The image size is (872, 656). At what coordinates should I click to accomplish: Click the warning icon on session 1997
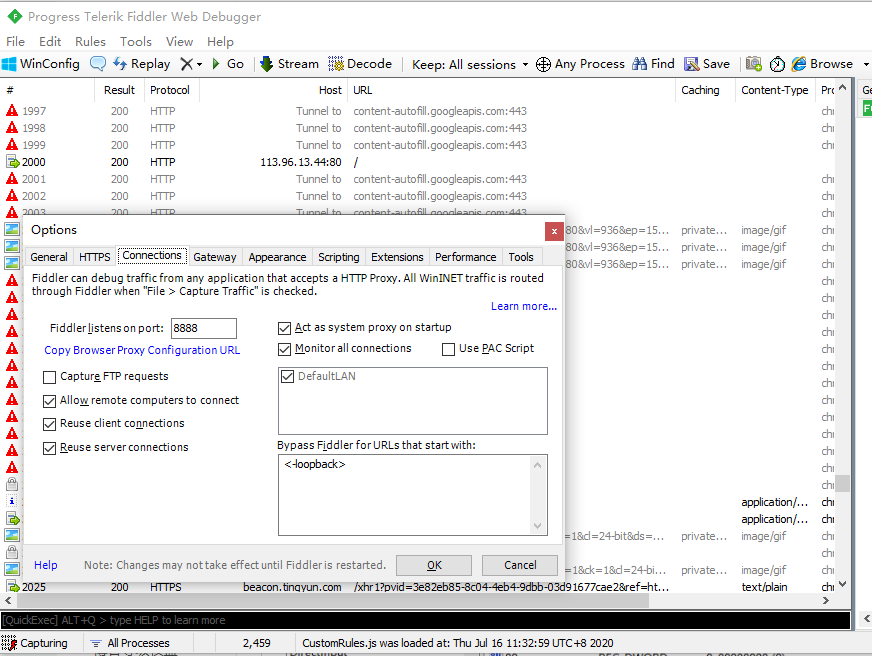(x=12, y=111)
